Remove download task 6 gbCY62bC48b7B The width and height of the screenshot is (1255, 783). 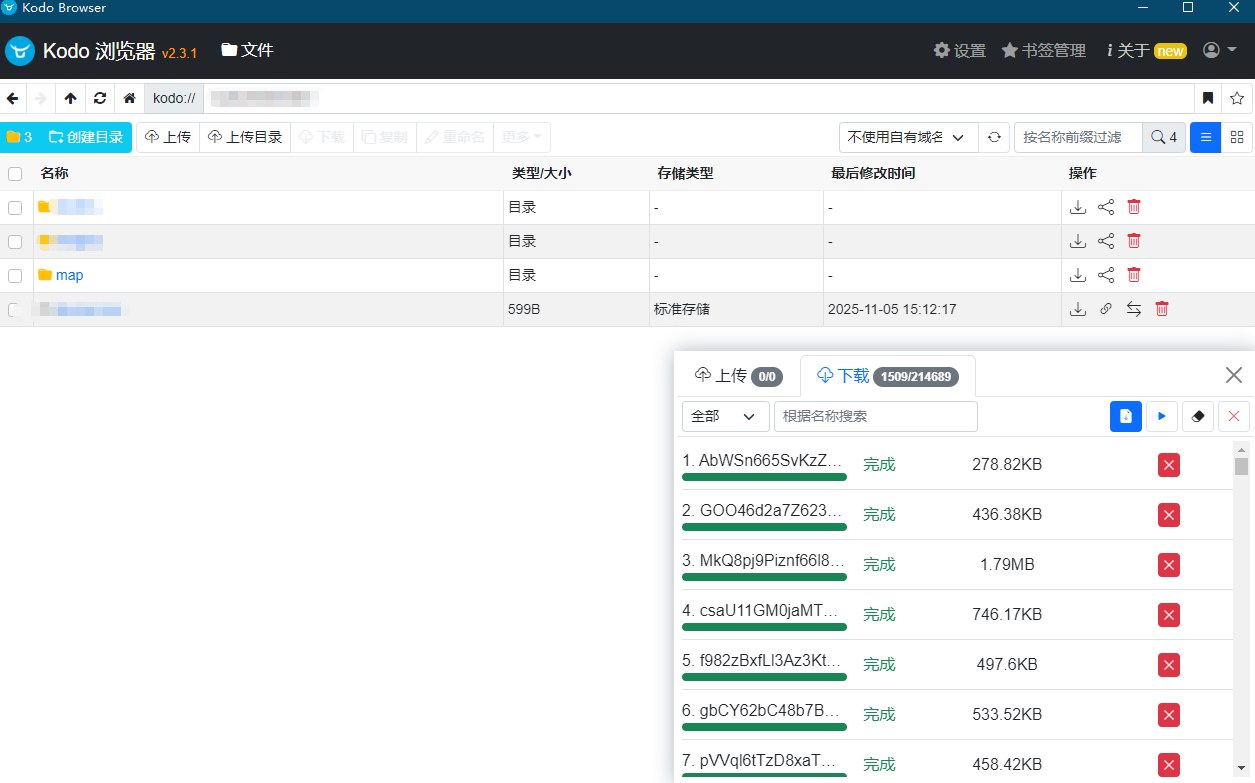tap(1168, 715)
